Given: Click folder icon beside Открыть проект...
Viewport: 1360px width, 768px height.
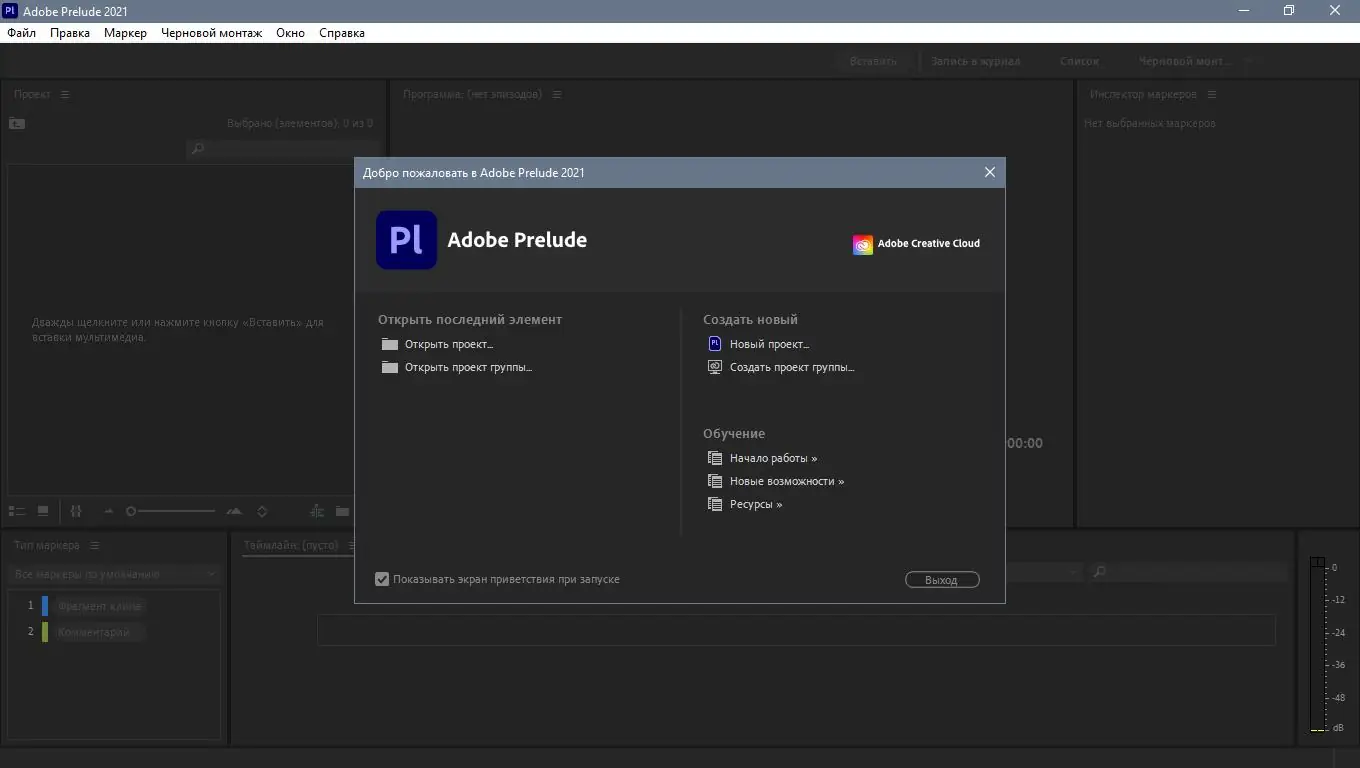Looking at the screenshot, I should [x=390, y=344].
